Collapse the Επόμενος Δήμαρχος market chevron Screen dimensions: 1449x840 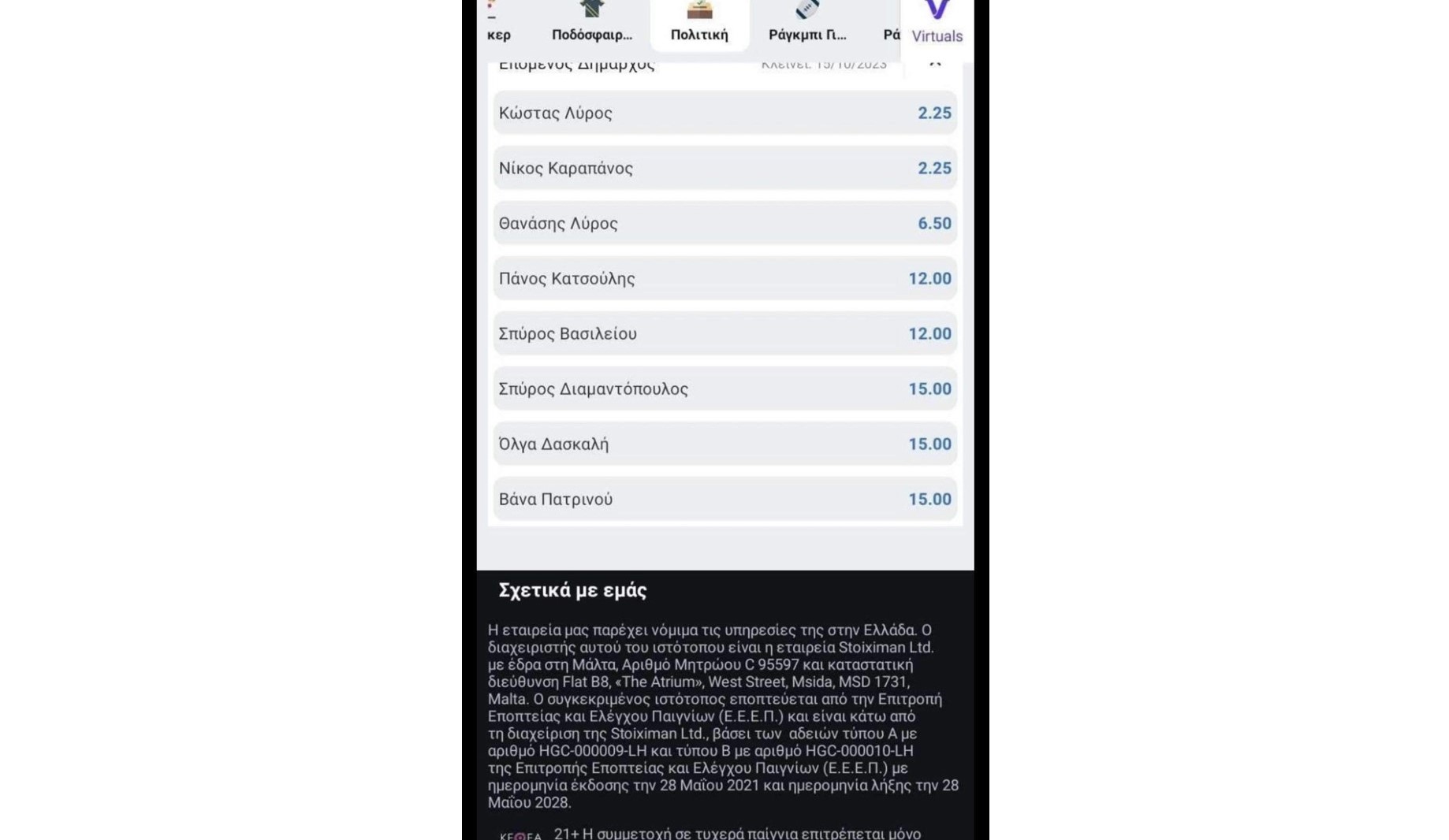935,63
